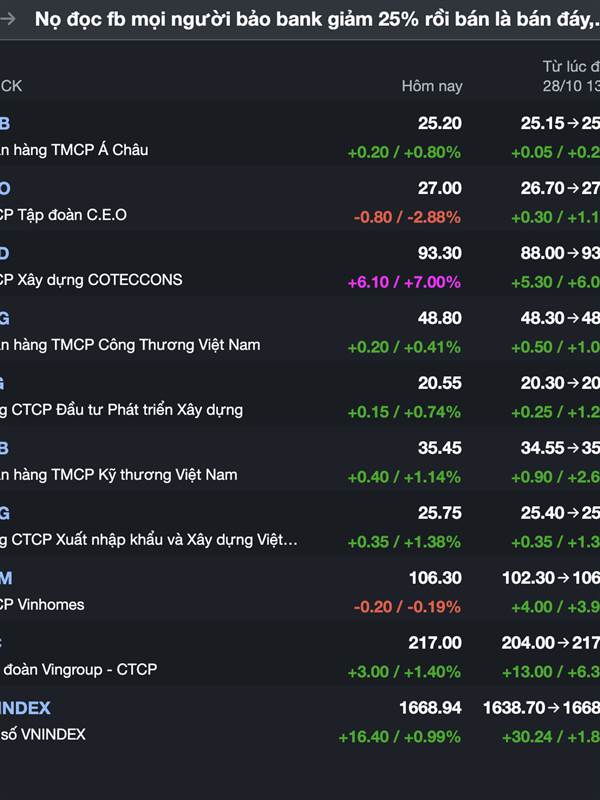Viewport: 600px width, 800px height.
Task: Select the Tập đoàn C.E.O stock name
Action: tap(64, 215)
